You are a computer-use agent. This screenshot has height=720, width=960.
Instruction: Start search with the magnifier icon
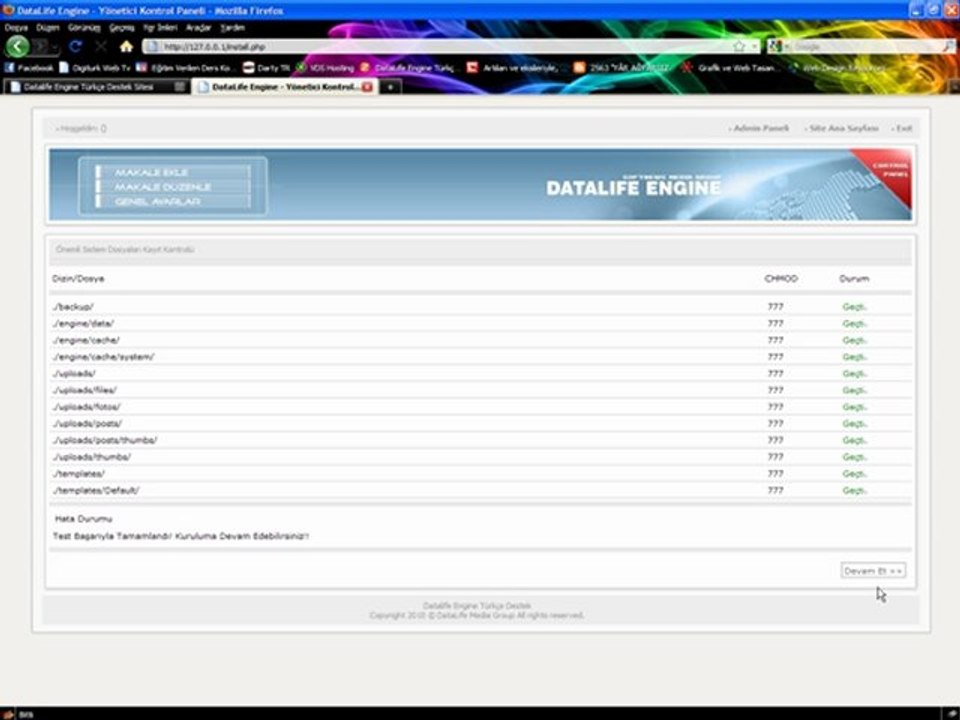coord(948,47)
